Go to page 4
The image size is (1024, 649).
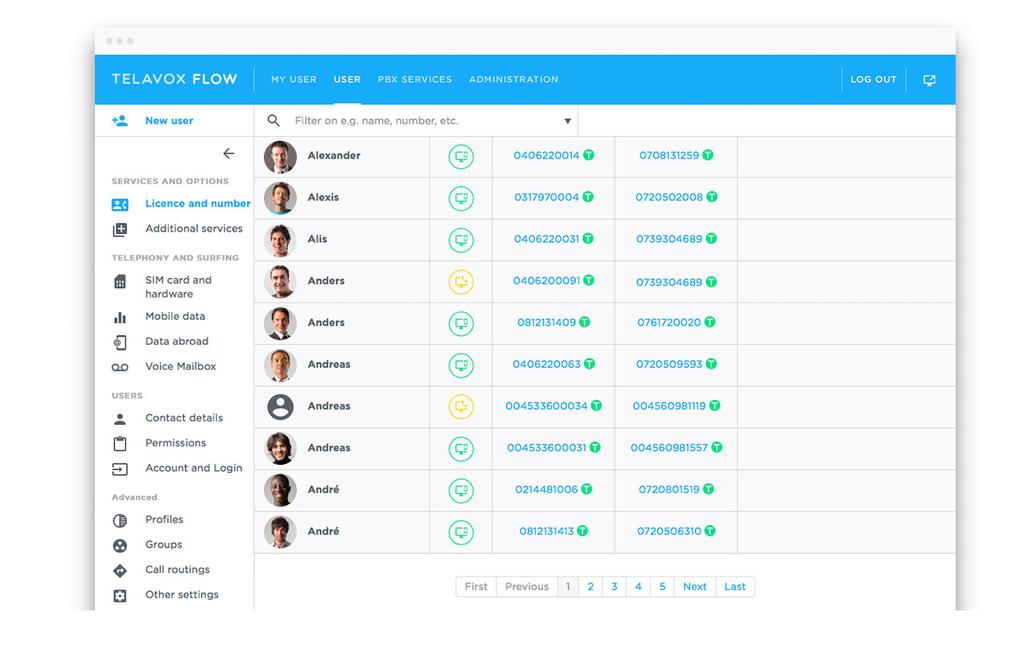pyautogui.click(x=638, y=586)
